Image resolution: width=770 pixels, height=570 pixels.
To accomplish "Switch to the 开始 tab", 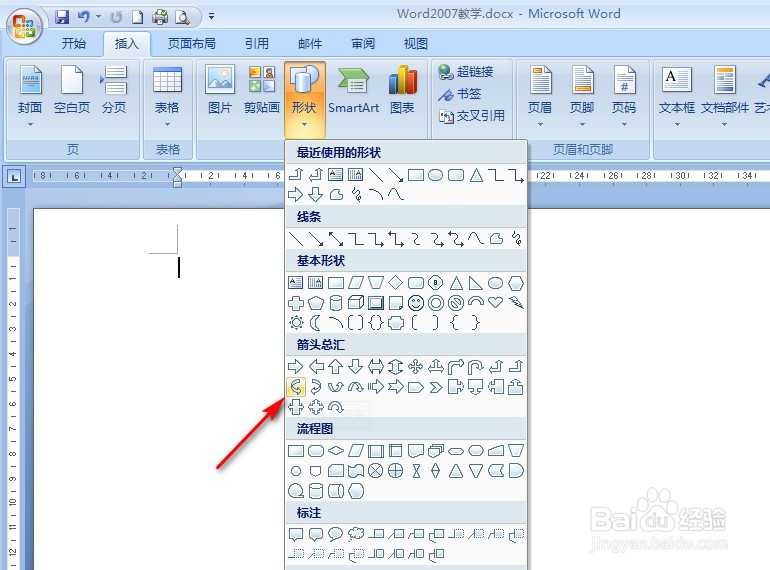I will pyautogui.click(x=74, y=44).
